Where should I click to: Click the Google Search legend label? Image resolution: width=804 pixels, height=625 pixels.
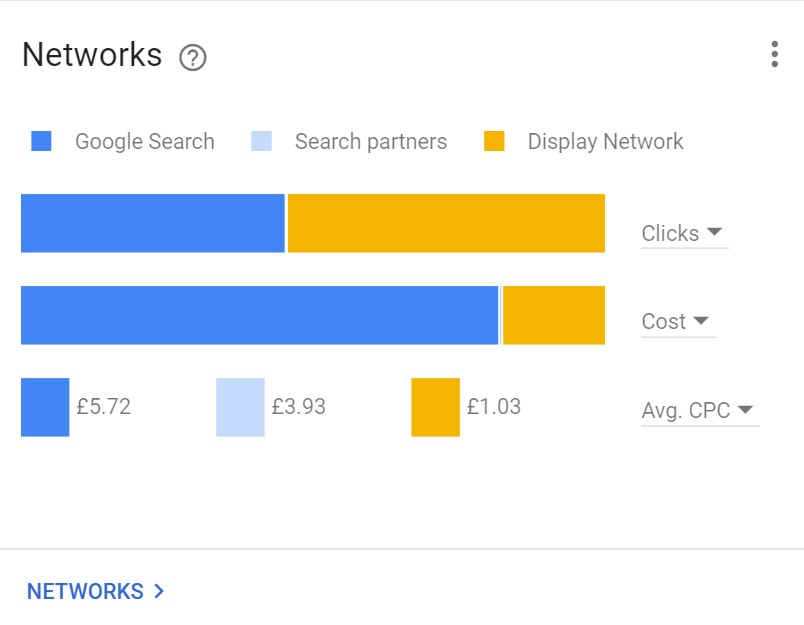[x=145, y=142]
